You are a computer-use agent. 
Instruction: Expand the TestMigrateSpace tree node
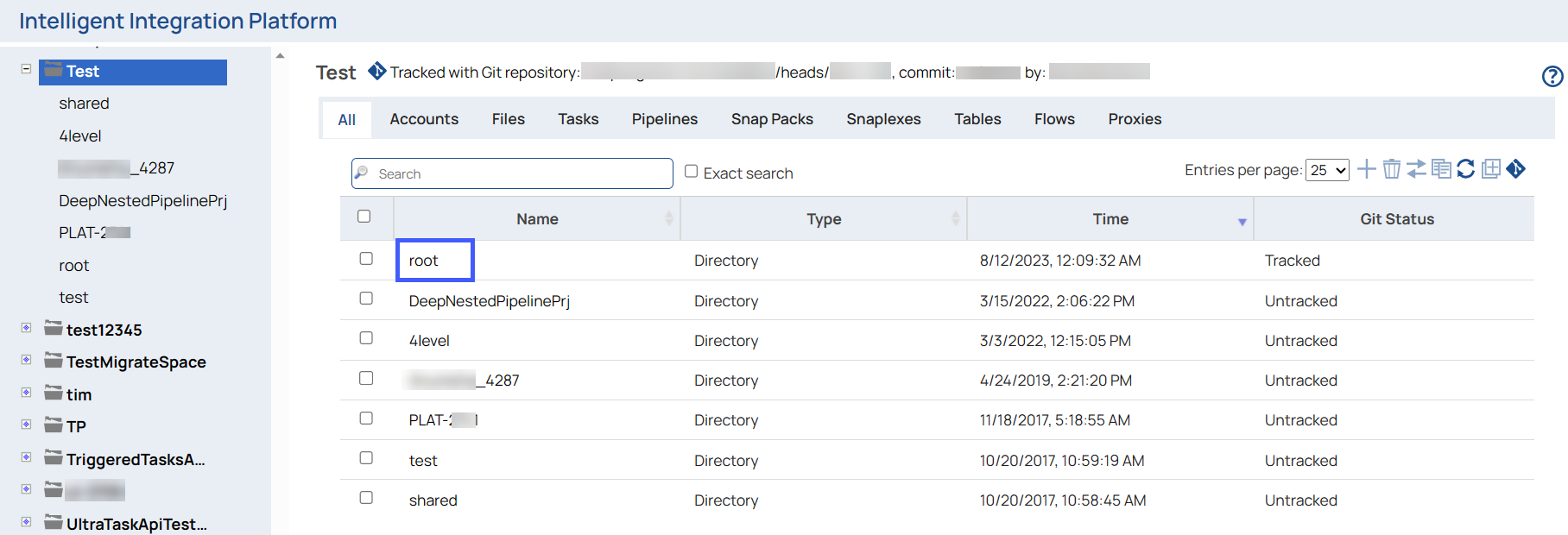pos(26,360)
